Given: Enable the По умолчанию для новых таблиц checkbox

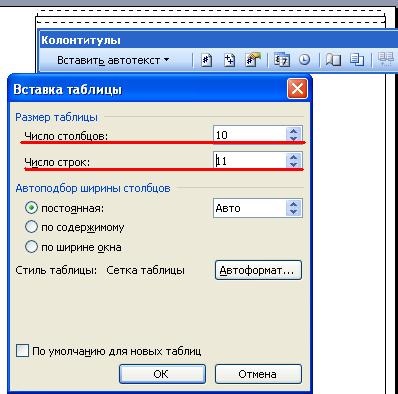Looking at the screenshot, I should click(x=22, y=351).
